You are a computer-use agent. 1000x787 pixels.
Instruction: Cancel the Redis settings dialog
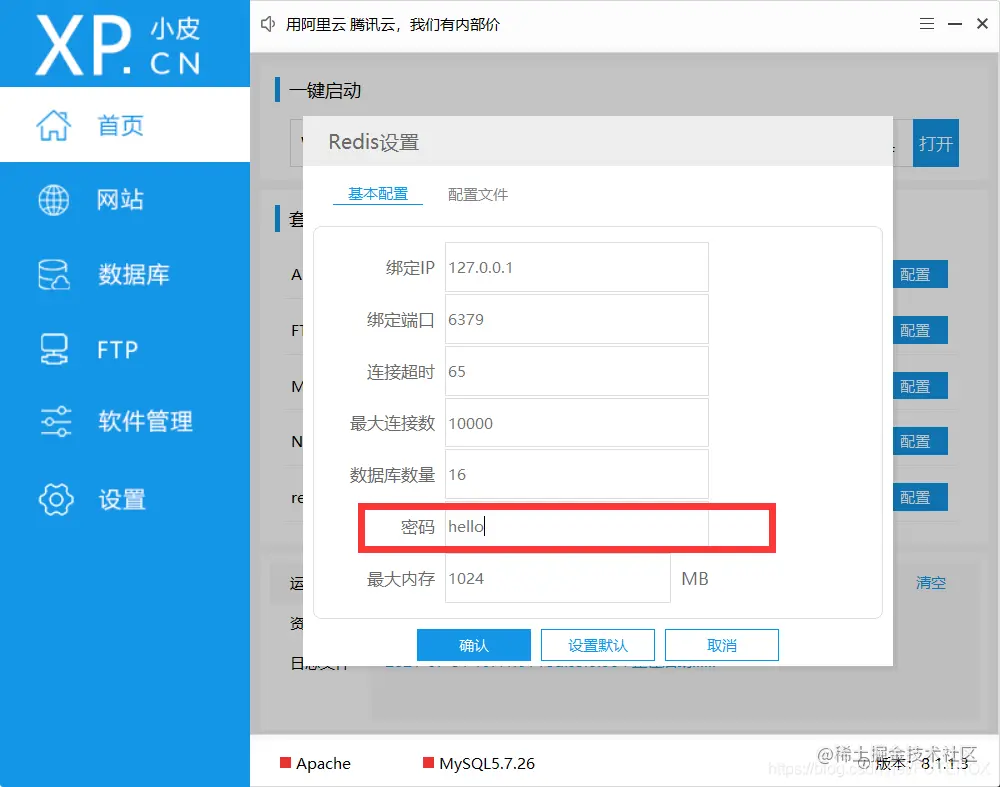click(x=721, y=644)
